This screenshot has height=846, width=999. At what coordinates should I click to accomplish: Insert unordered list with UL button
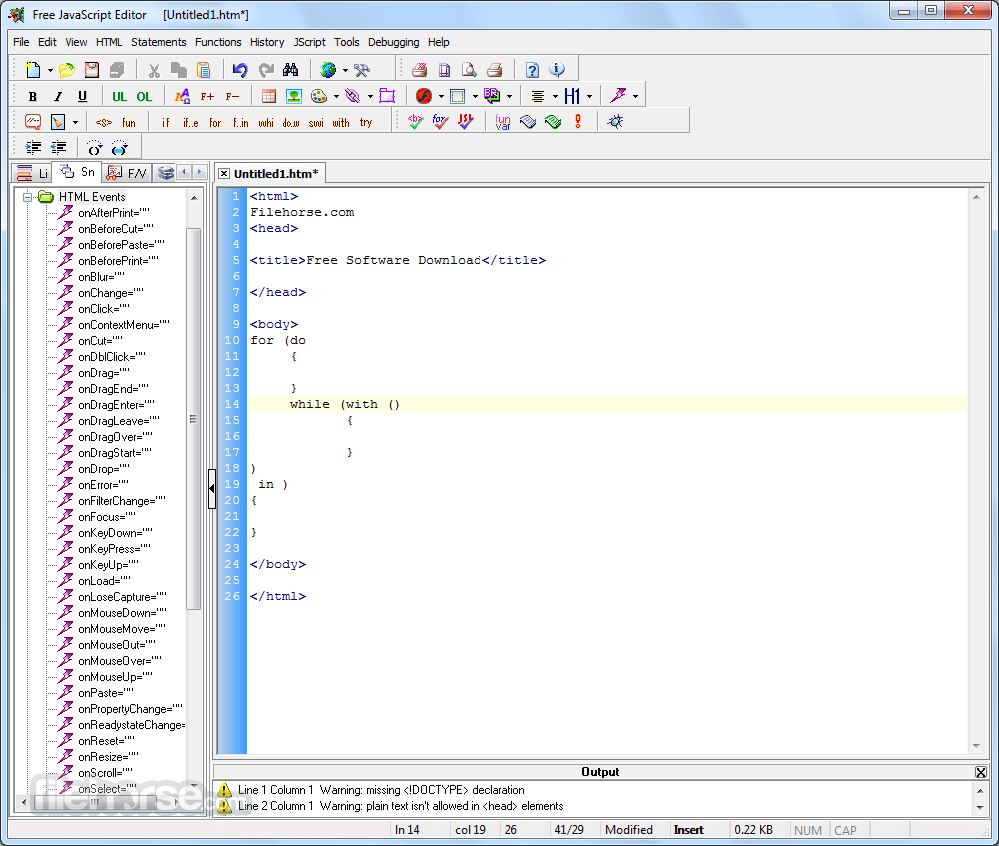119,97
